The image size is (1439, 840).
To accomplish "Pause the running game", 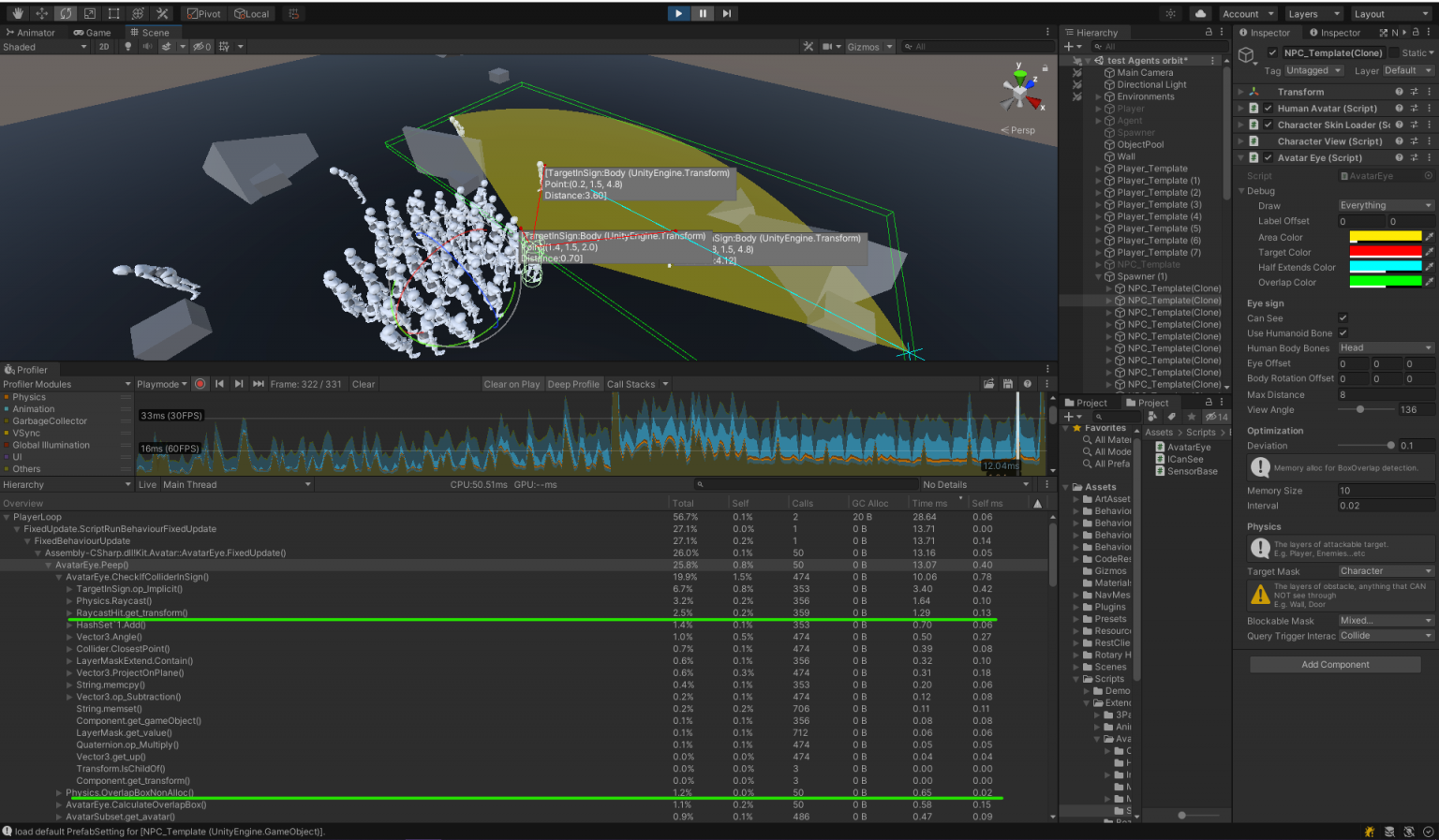I will click(703, 13).
